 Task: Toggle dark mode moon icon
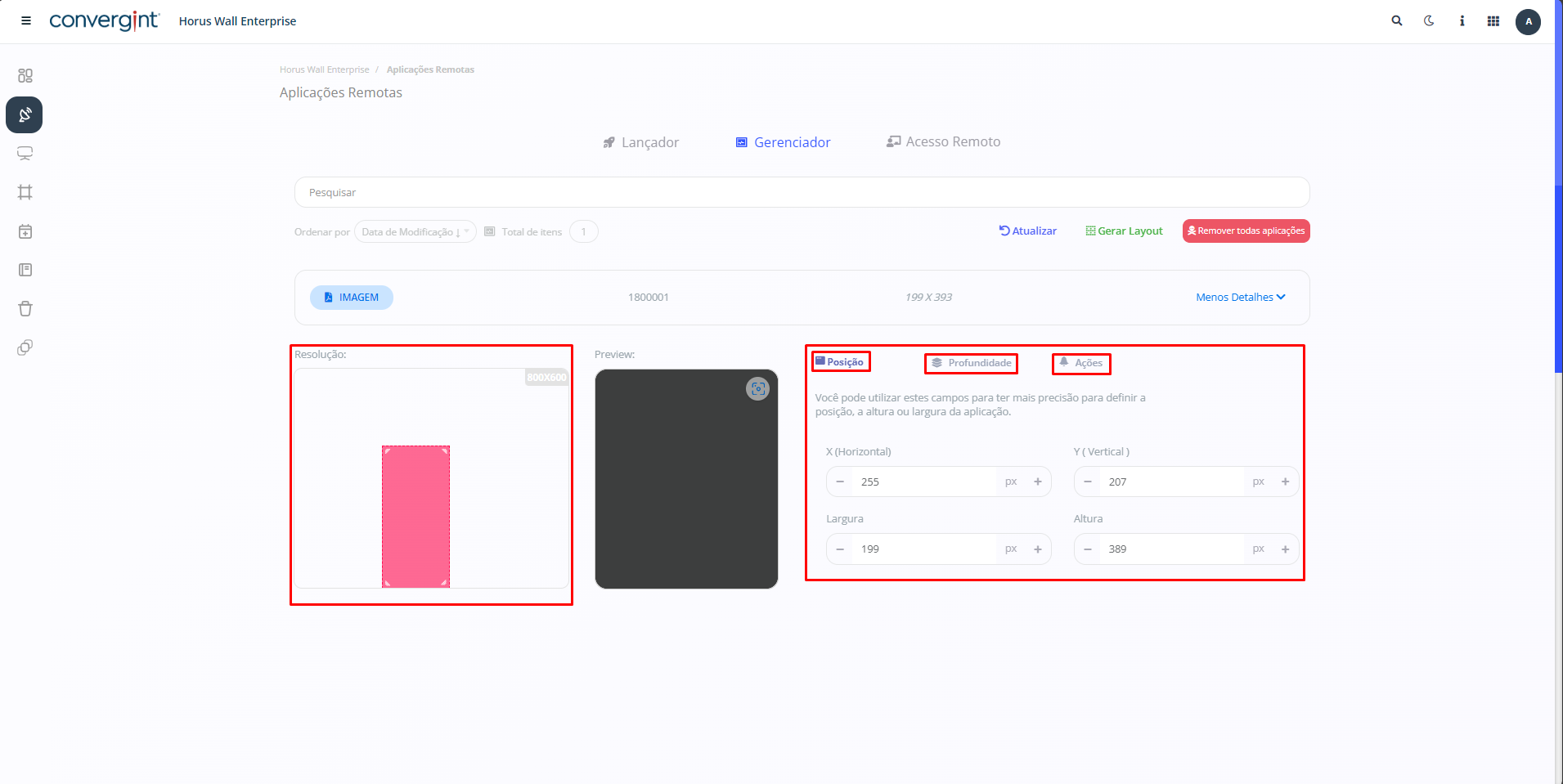1429,21
